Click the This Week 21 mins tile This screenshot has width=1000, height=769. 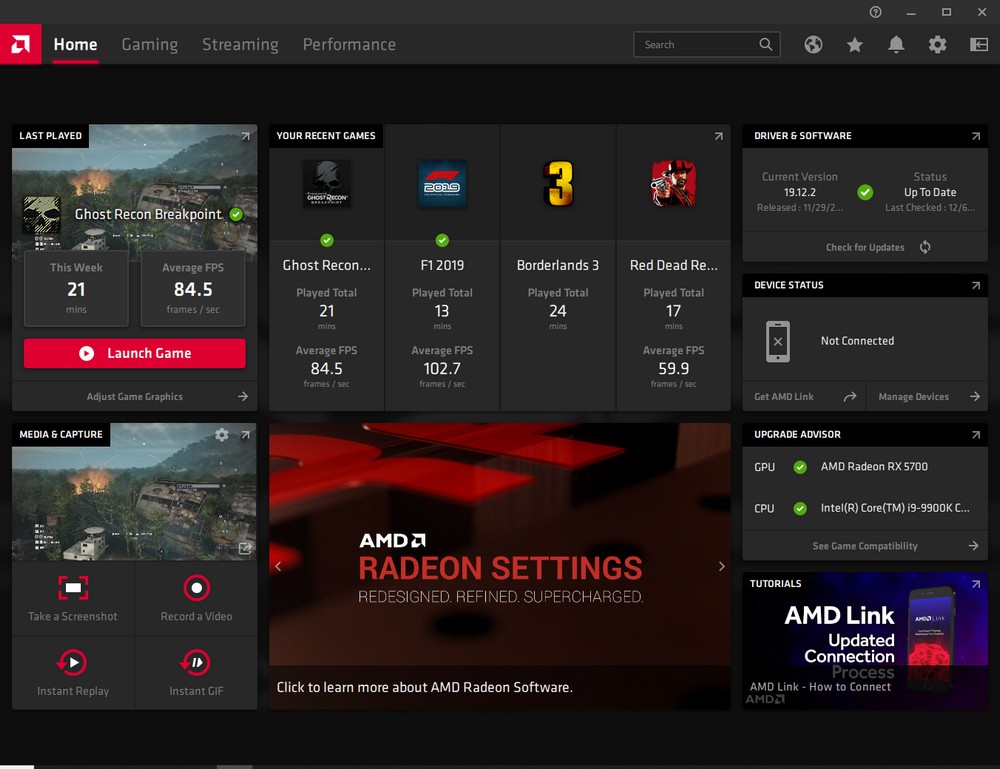[76, 288]
